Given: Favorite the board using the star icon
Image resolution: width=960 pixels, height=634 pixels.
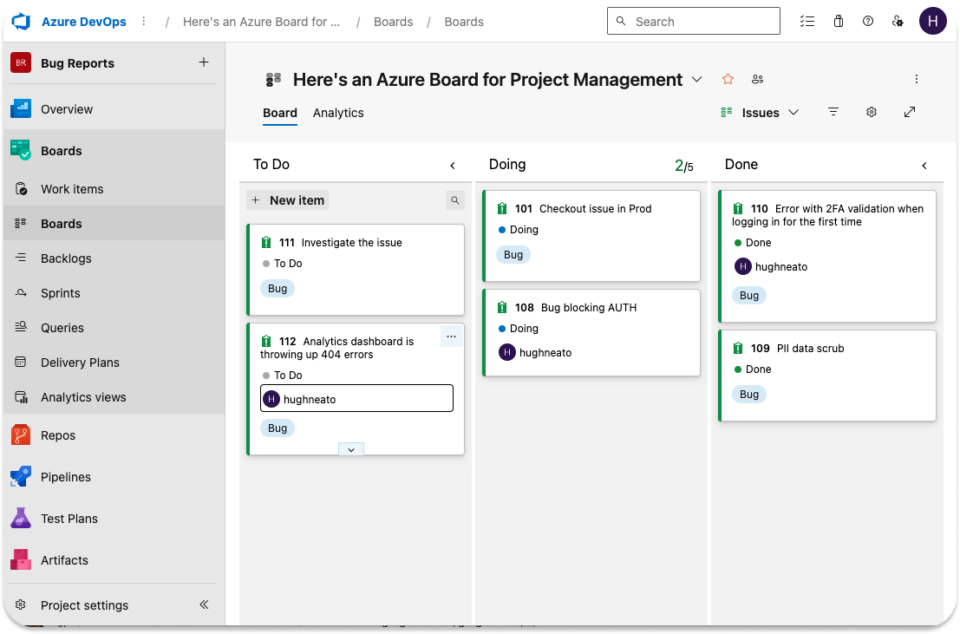Looking at the screenshot, I should (x=727, y=79).
